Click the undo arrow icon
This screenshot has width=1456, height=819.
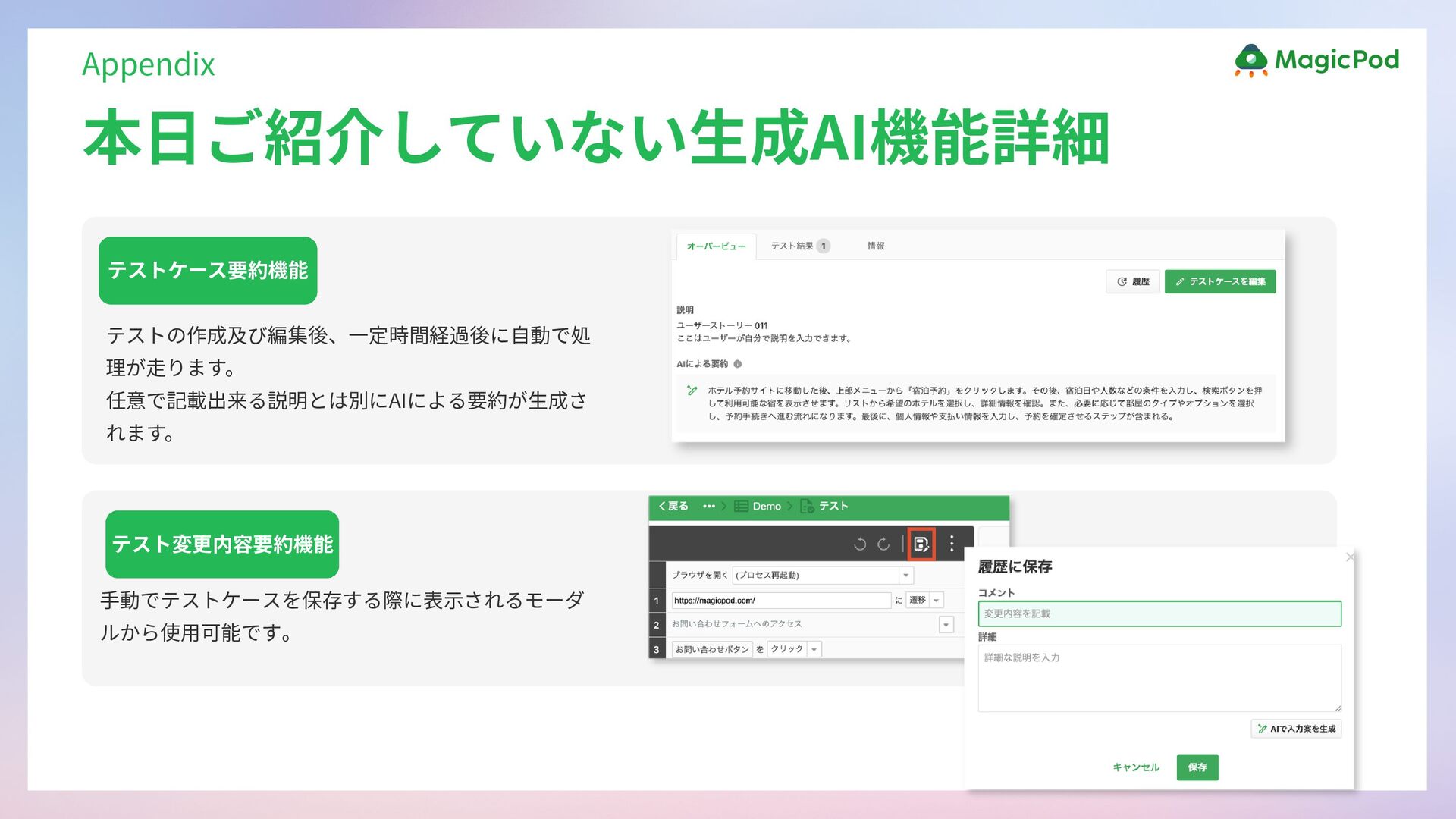coord(860,544)
